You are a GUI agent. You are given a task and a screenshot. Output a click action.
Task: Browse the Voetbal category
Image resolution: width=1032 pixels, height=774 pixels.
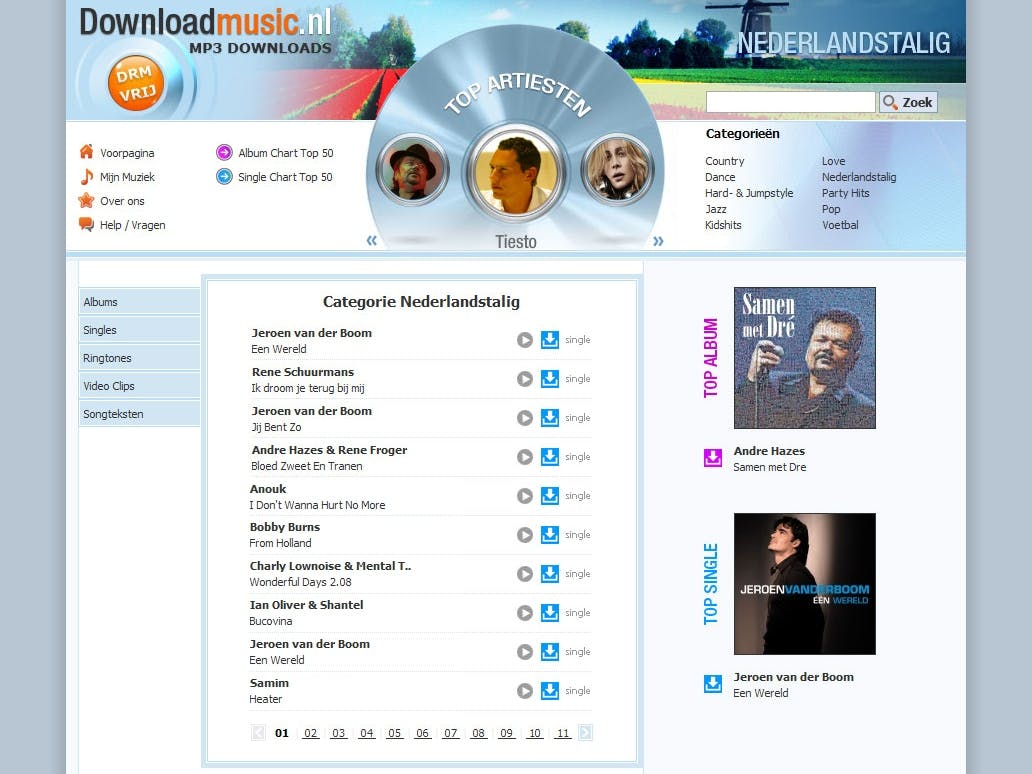(840, 225)
